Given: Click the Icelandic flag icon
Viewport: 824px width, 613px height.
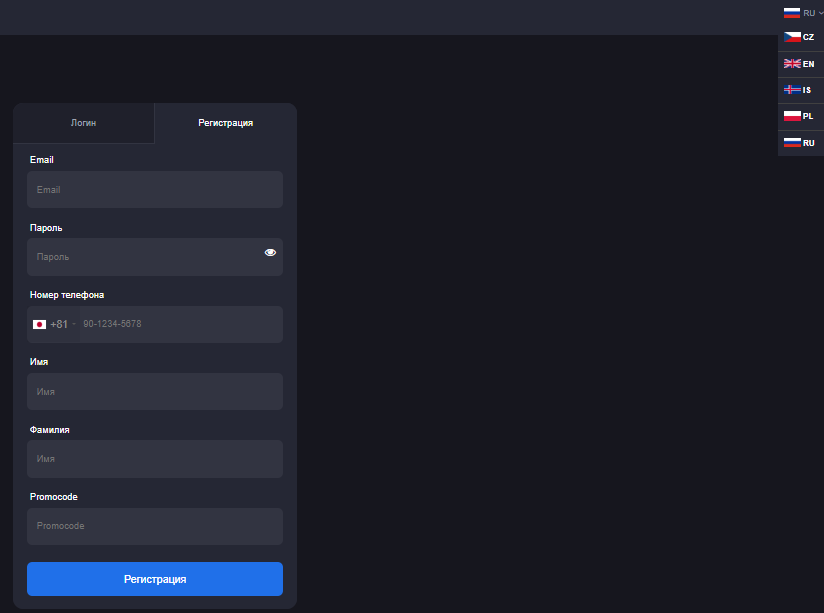Looking at the screenshot, I should [792, 90].
